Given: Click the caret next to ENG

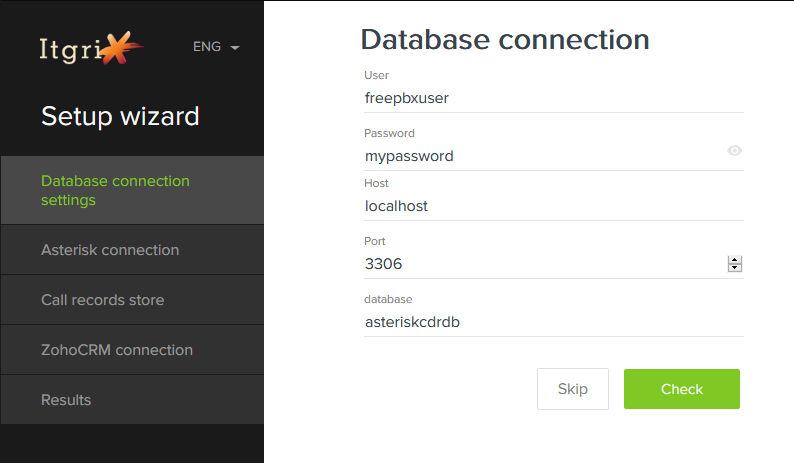Looking at the screenshot, I should tap(234, 48).
